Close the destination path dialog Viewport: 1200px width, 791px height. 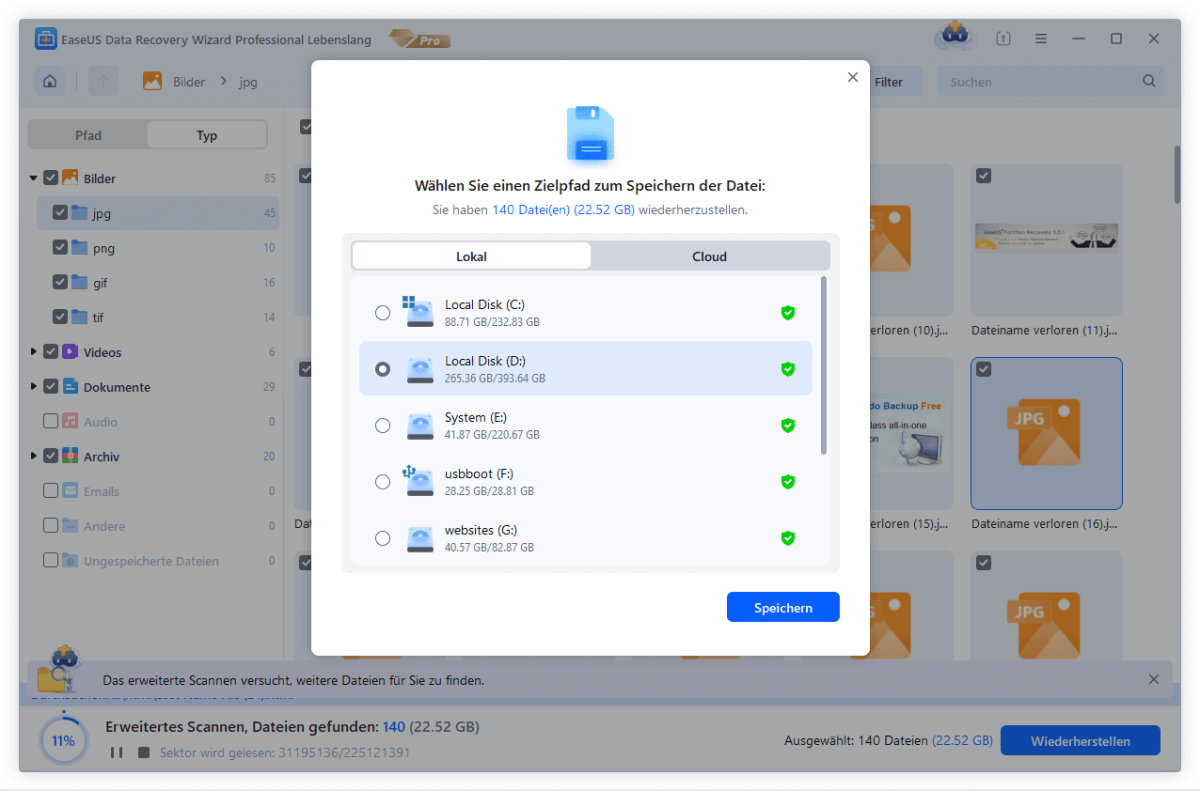[x=853, y=77]
